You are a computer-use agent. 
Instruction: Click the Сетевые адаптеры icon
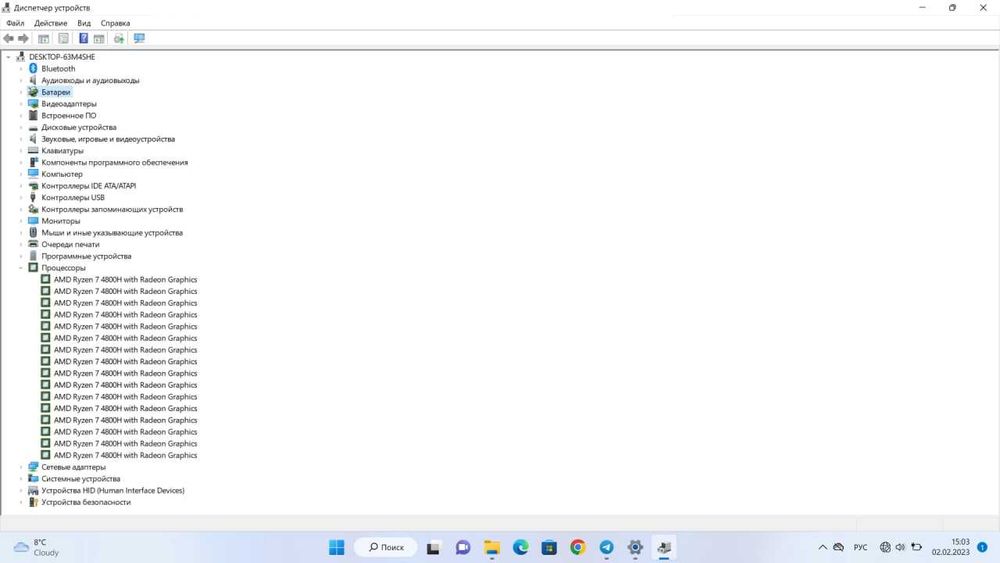[33, 467]
